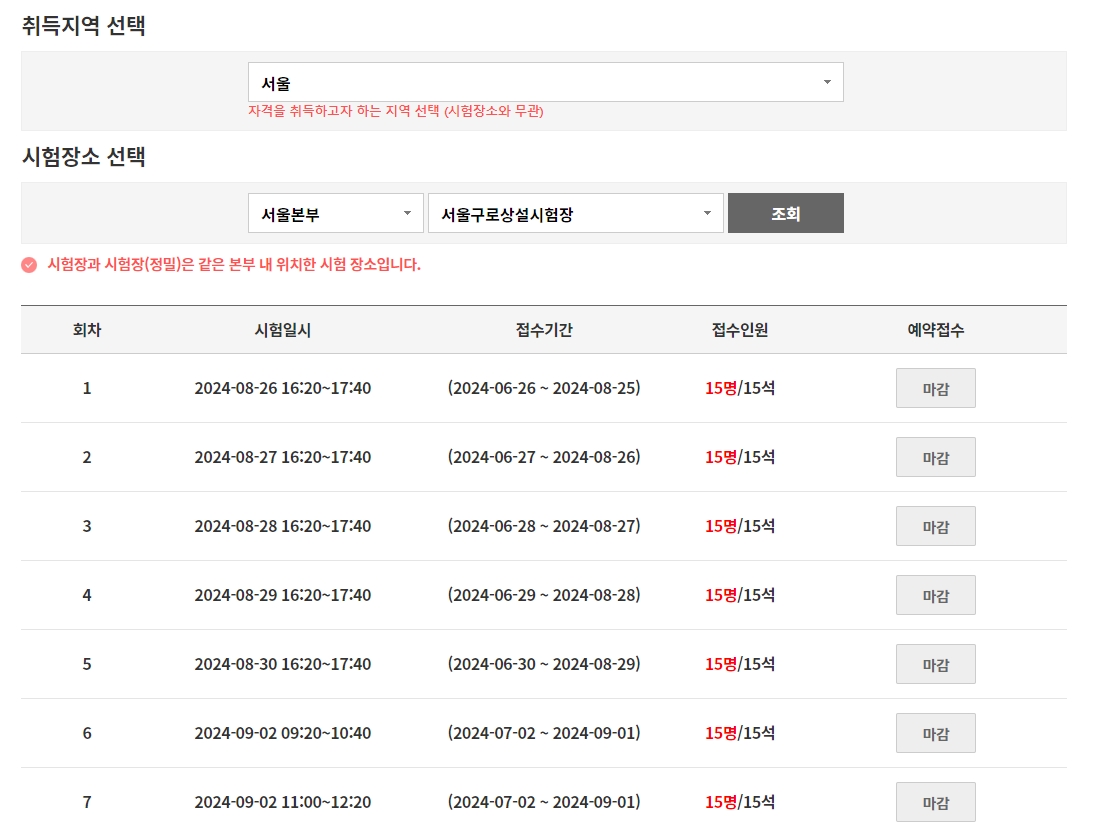Click the red hint text under region dropdown
Viewport: 1097px width, 832px height.
[x=396, y=111]
